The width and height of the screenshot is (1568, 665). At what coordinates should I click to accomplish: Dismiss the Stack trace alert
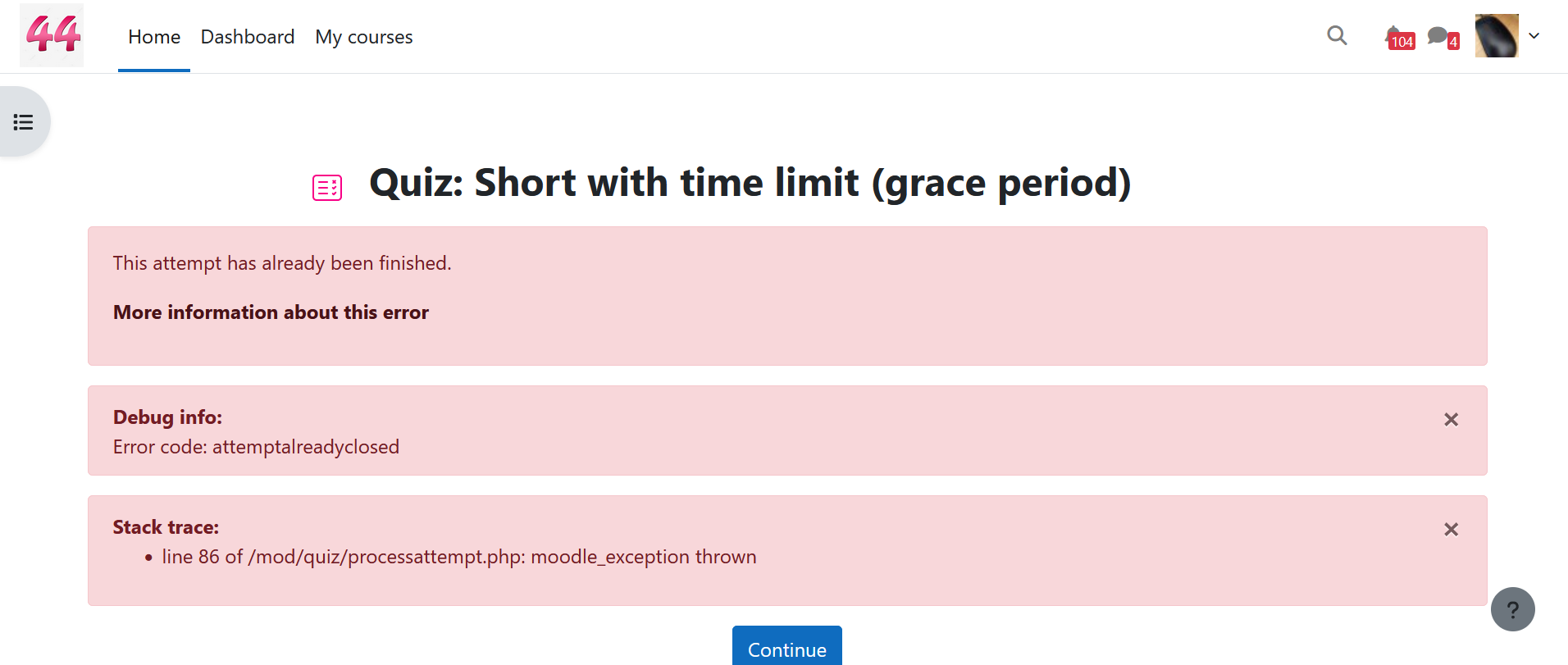click(1451, 530)
